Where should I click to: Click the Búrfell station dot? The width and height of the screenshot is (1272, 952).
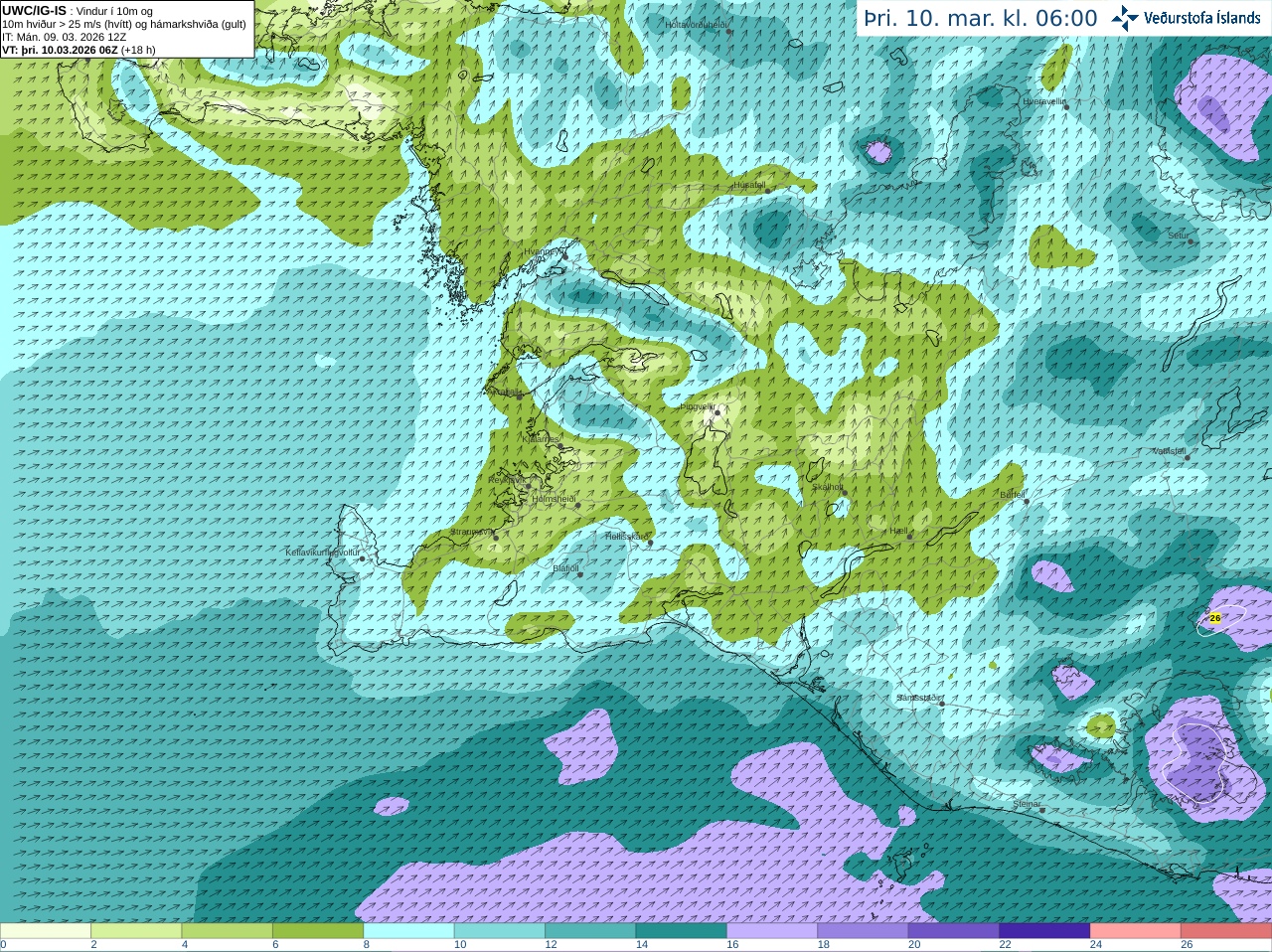[1028, 501]
